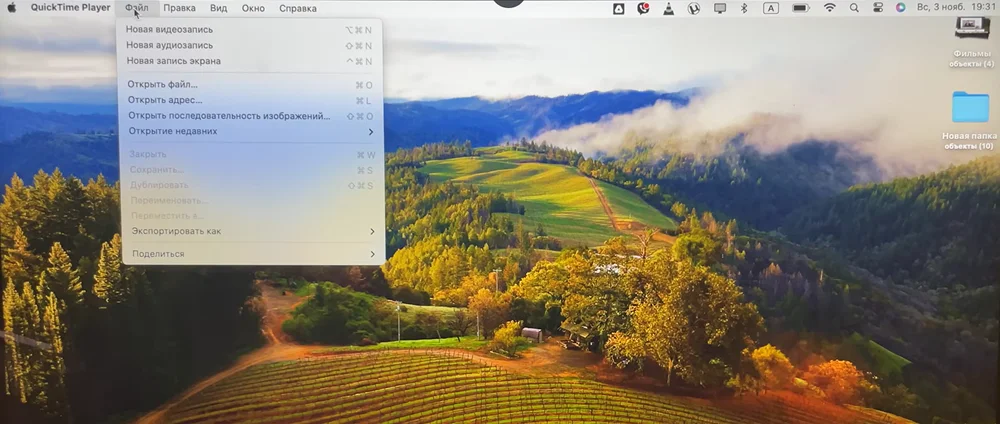Close the Файл menu via its title
This screenshot has width=1000, height=424.
pyautogui.click(x=136, y=8)
